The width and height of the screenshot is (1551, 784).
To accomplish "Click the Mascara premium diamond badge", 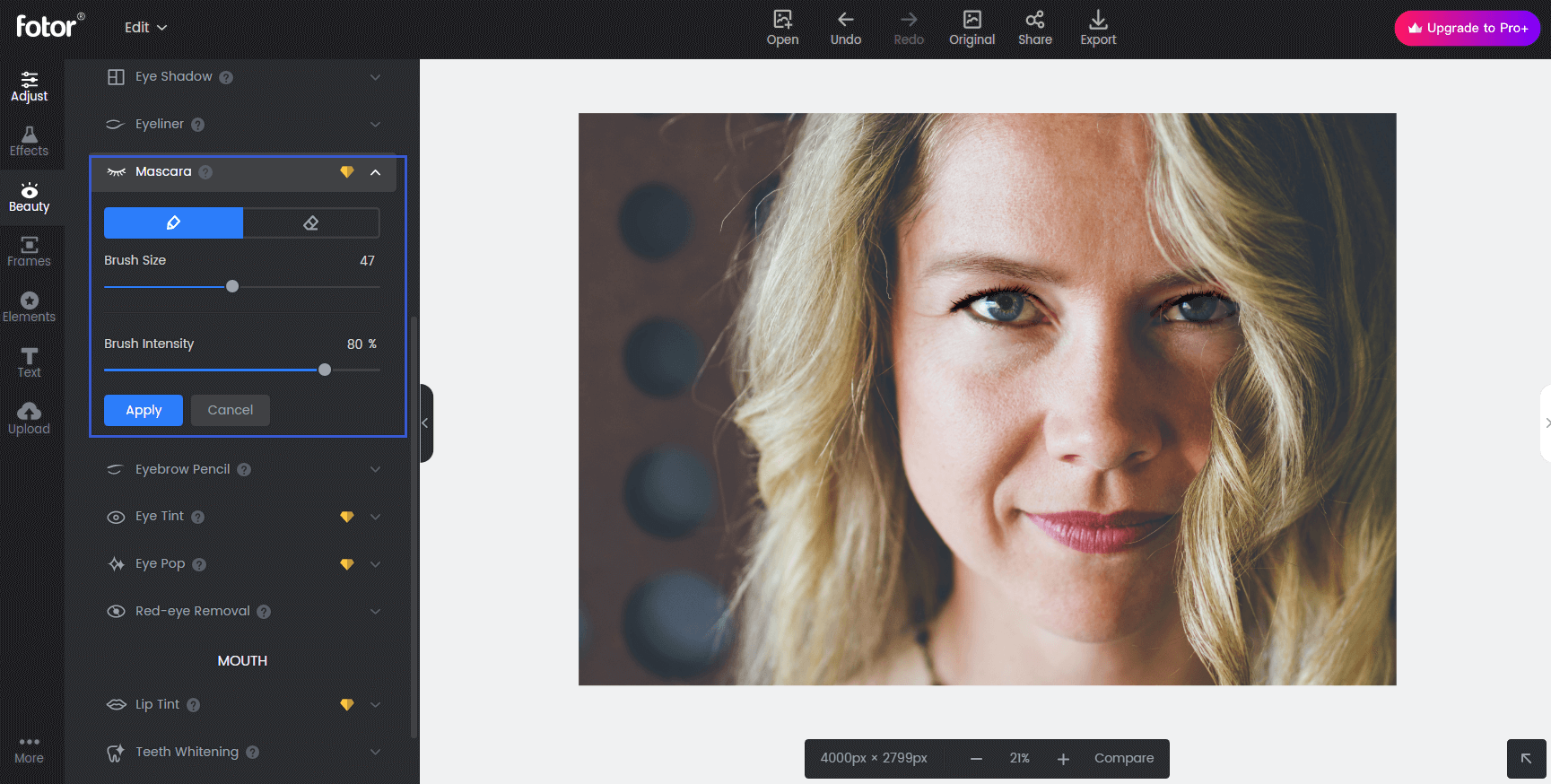I will pos(347,172).
